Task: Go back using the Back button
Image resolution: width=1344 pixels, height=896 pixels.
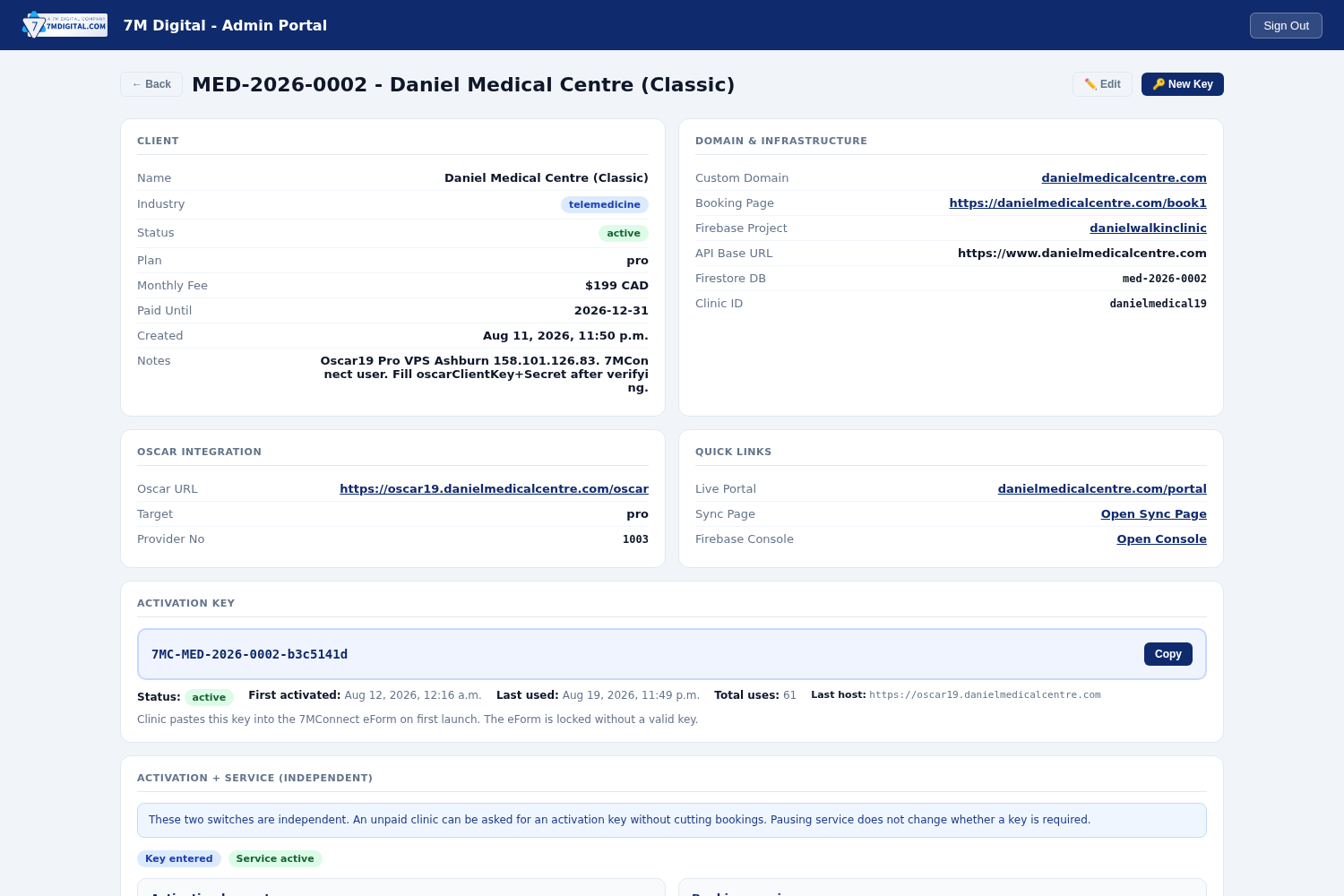Action: [151, 84]
